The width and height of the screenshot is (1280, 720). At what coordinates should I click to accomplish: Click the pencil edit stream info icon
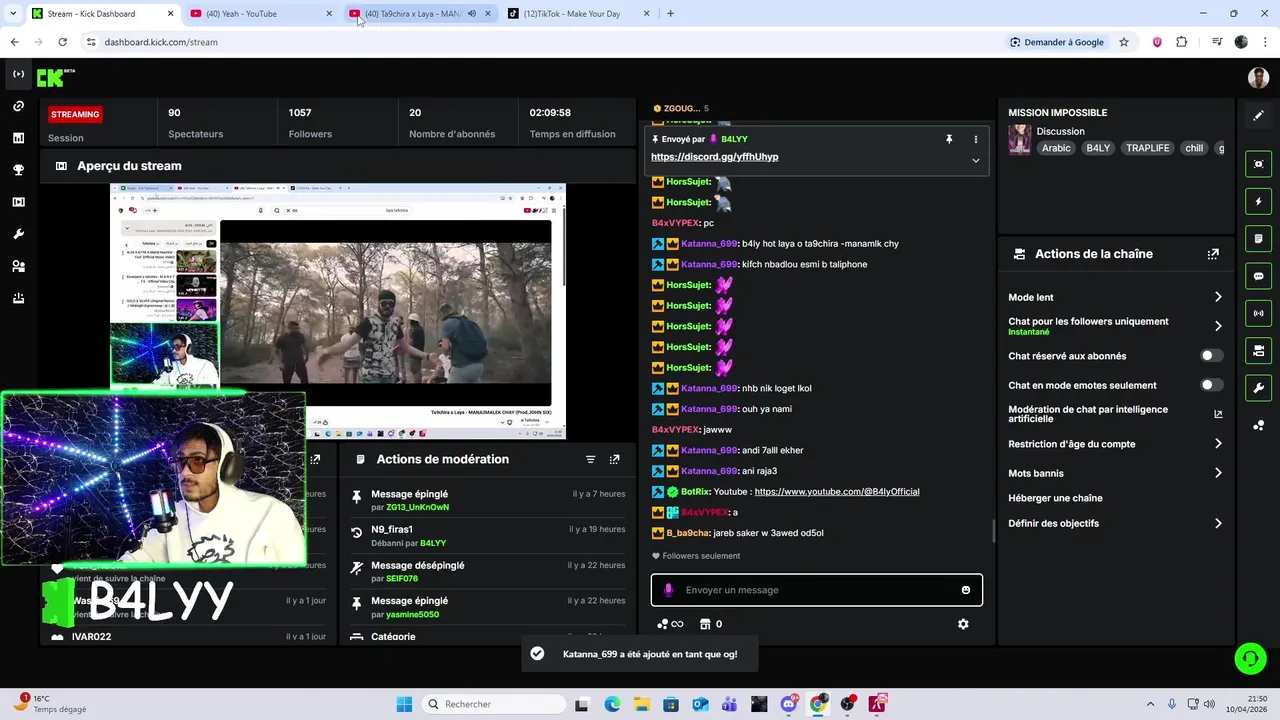tap(1258, 116)
